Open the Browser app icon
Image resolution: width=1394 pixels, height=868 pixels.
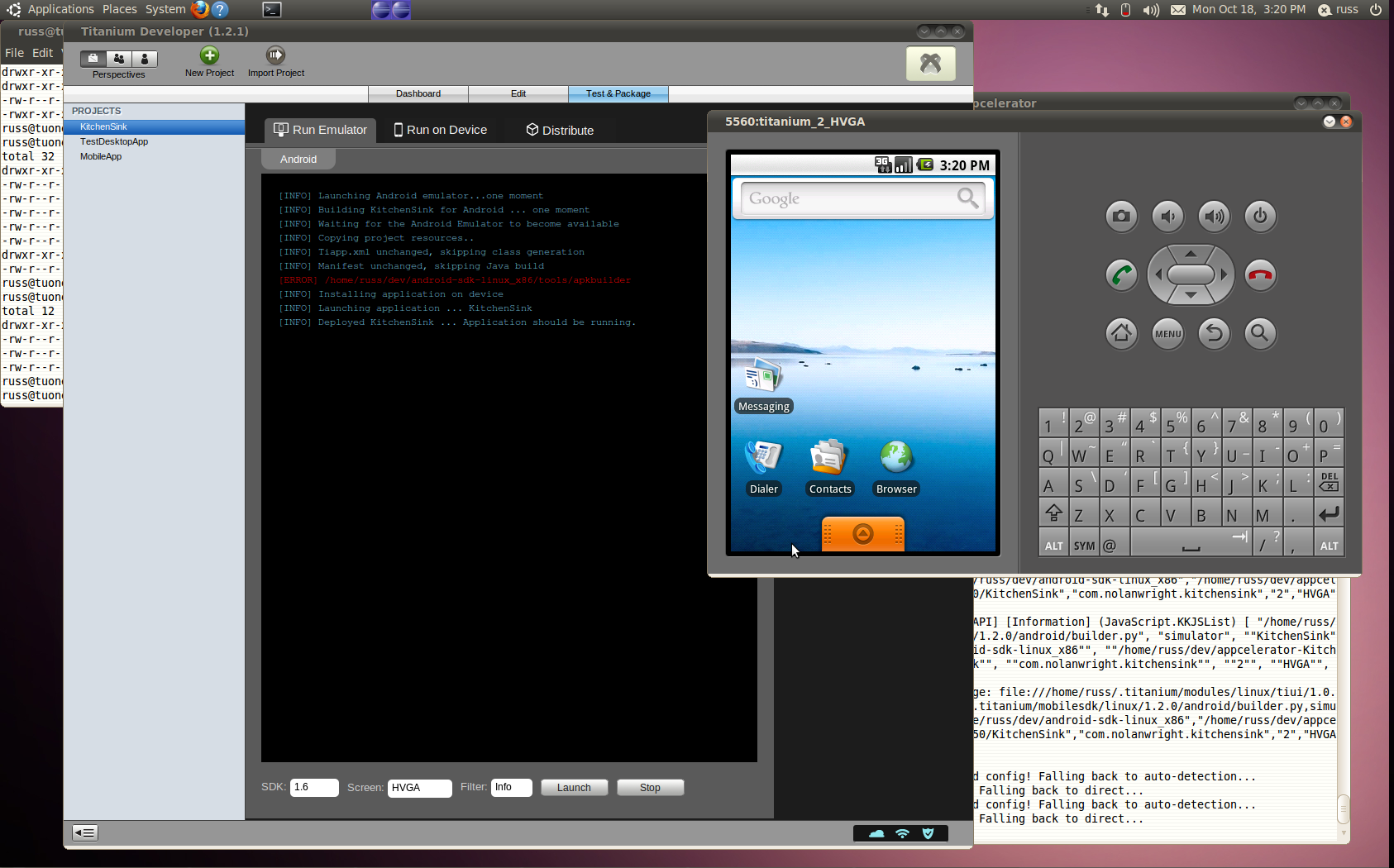pyautogui.click(x=896, y=468)
